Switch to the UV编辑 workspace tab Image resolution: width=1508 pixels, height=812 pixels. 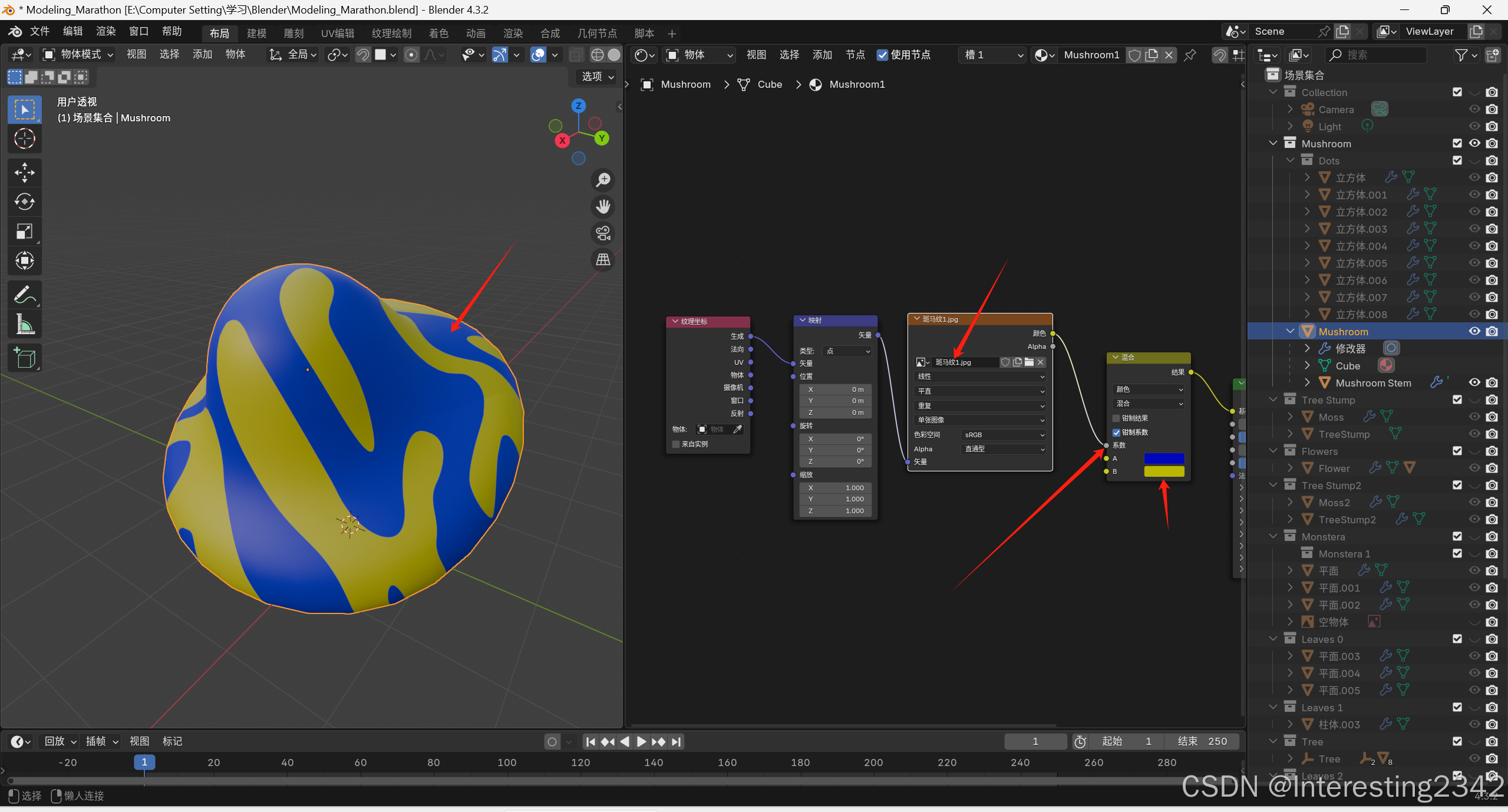coord(337,33)
